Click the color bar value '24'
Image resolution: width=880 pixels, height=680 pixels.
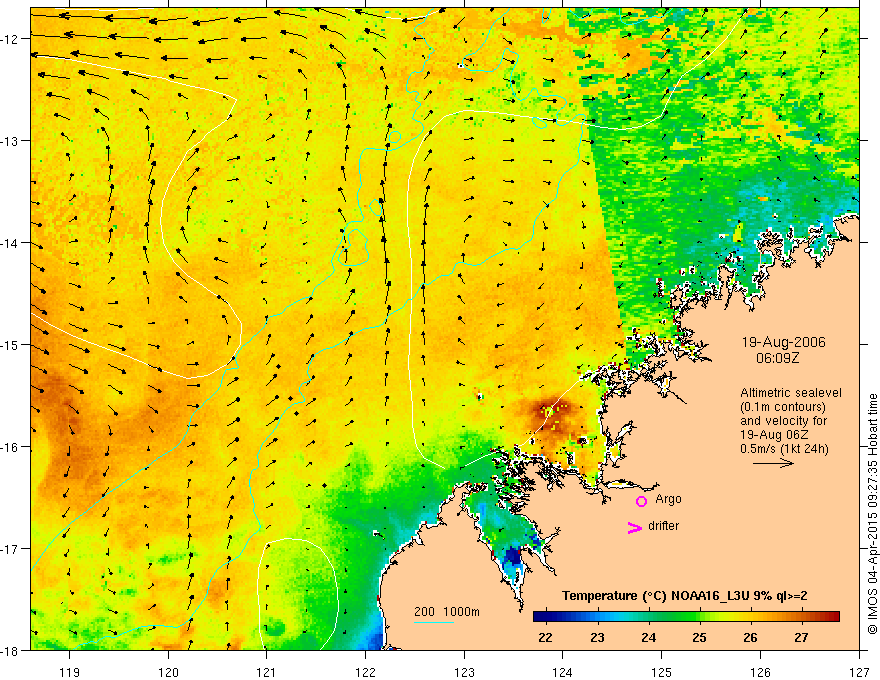648,637
